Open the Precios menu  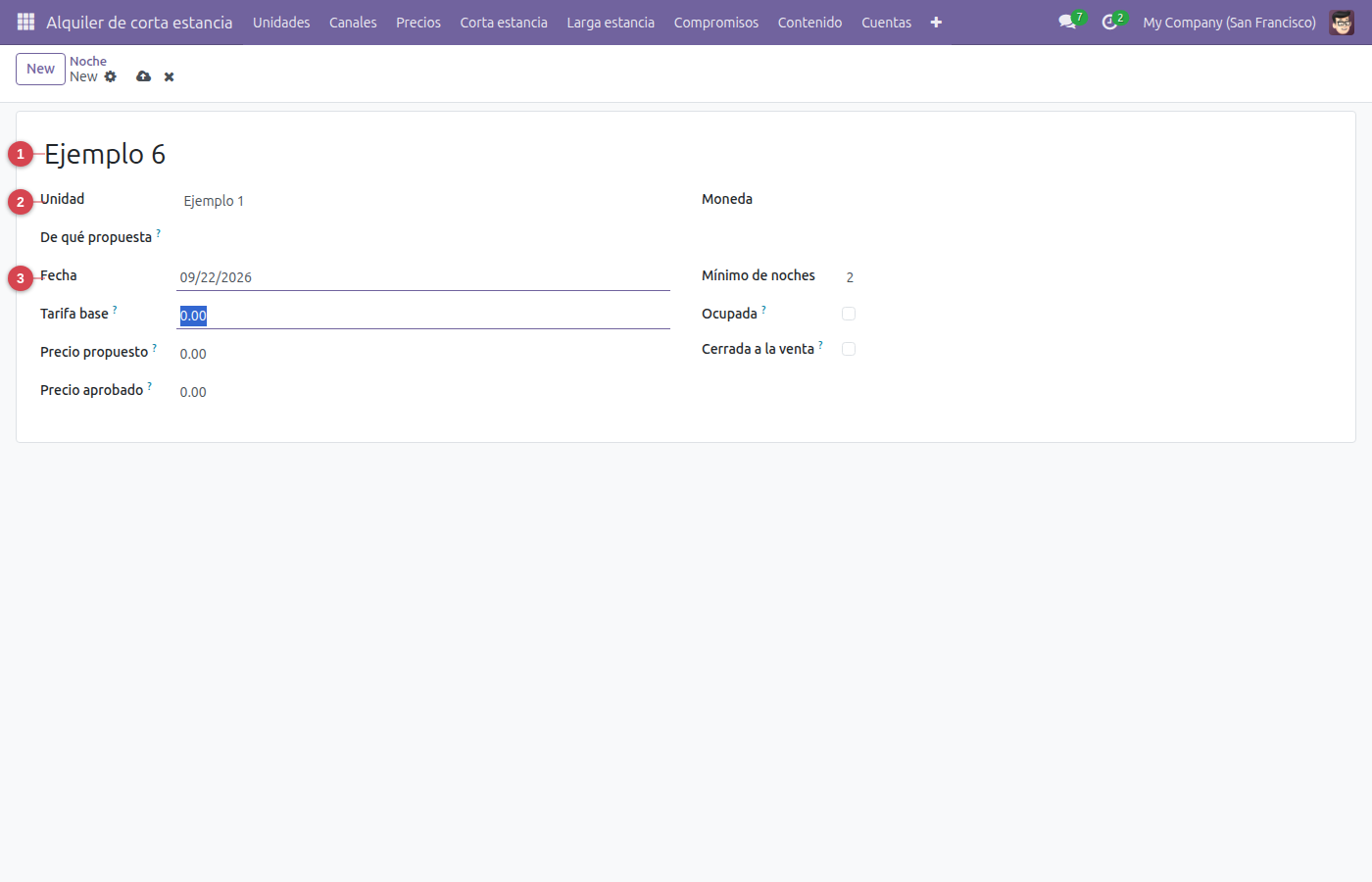click(x=418, y=22)
